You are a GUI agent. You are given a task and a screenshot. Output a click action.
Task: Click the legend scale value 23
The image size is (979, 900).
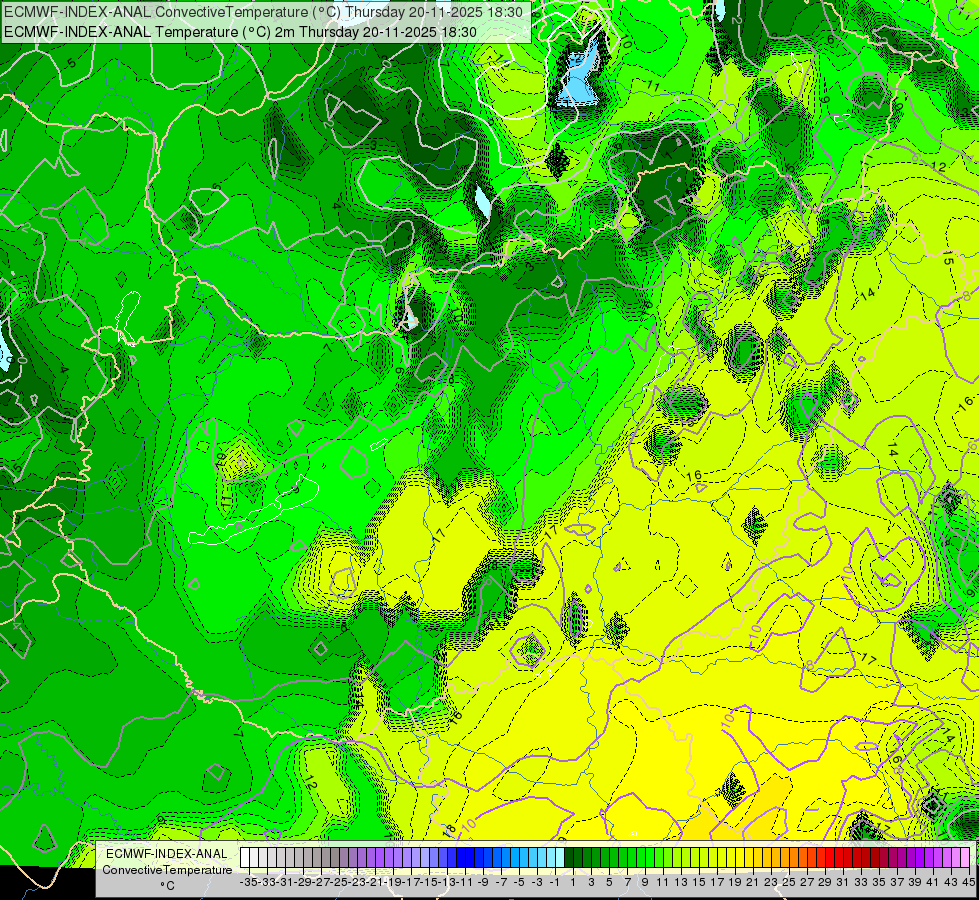click(771, 883)
